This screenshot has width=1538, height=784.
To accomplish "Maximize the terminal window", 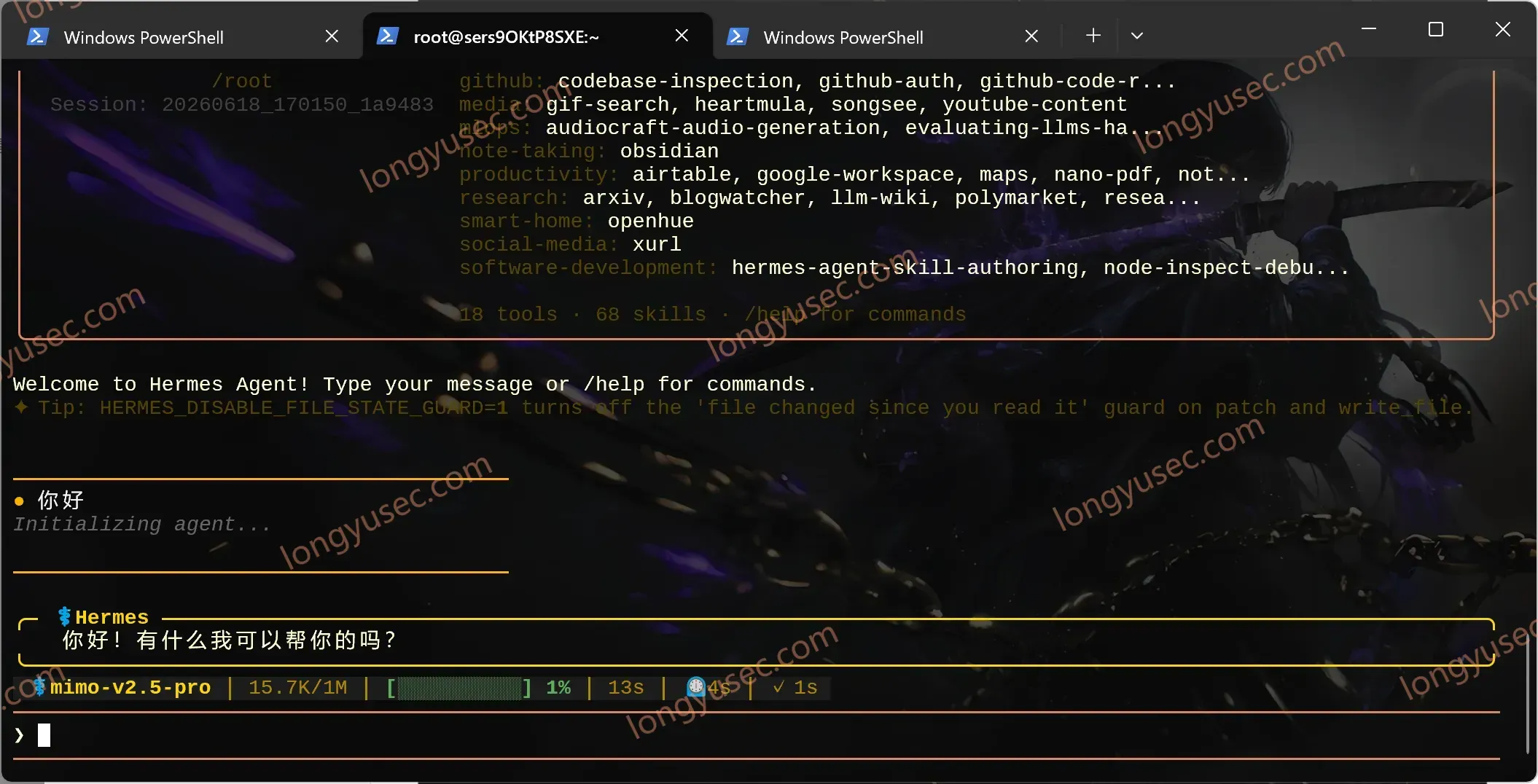I will pyautogui.click(x=1436, y=29).
